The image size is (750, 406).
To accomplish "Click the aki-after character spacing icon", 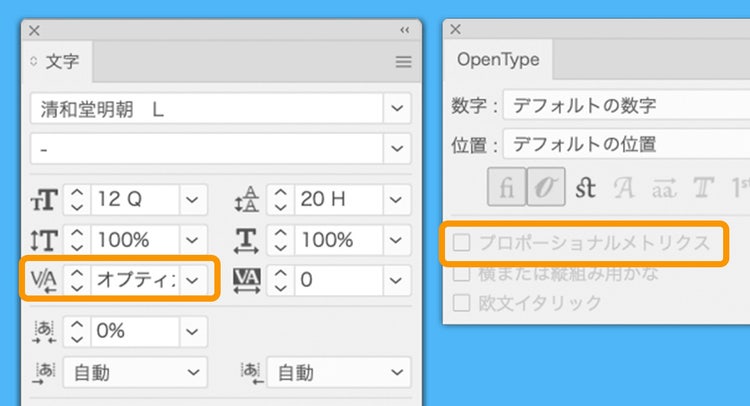I will pos(251,373).
